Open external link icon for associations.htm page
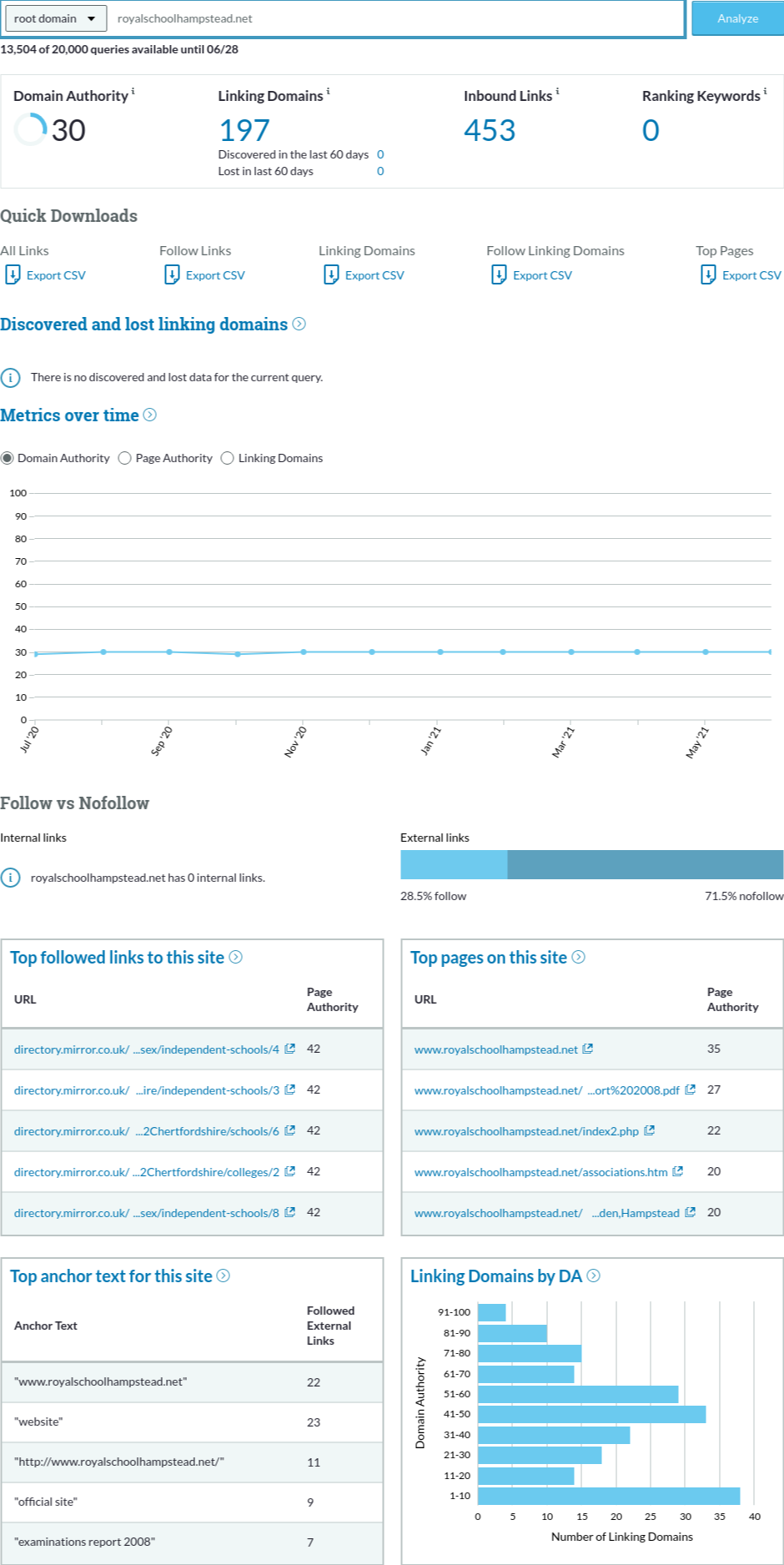This screenshot has width=784, height=1565. [x=678, y=1171]
